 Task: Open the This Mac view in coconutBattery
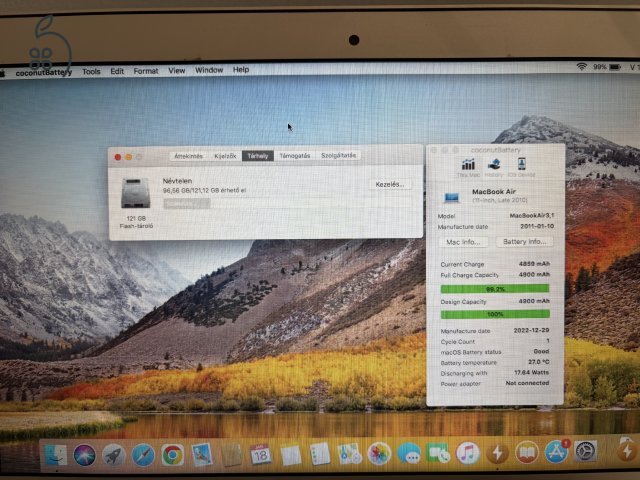pos(468,168)
